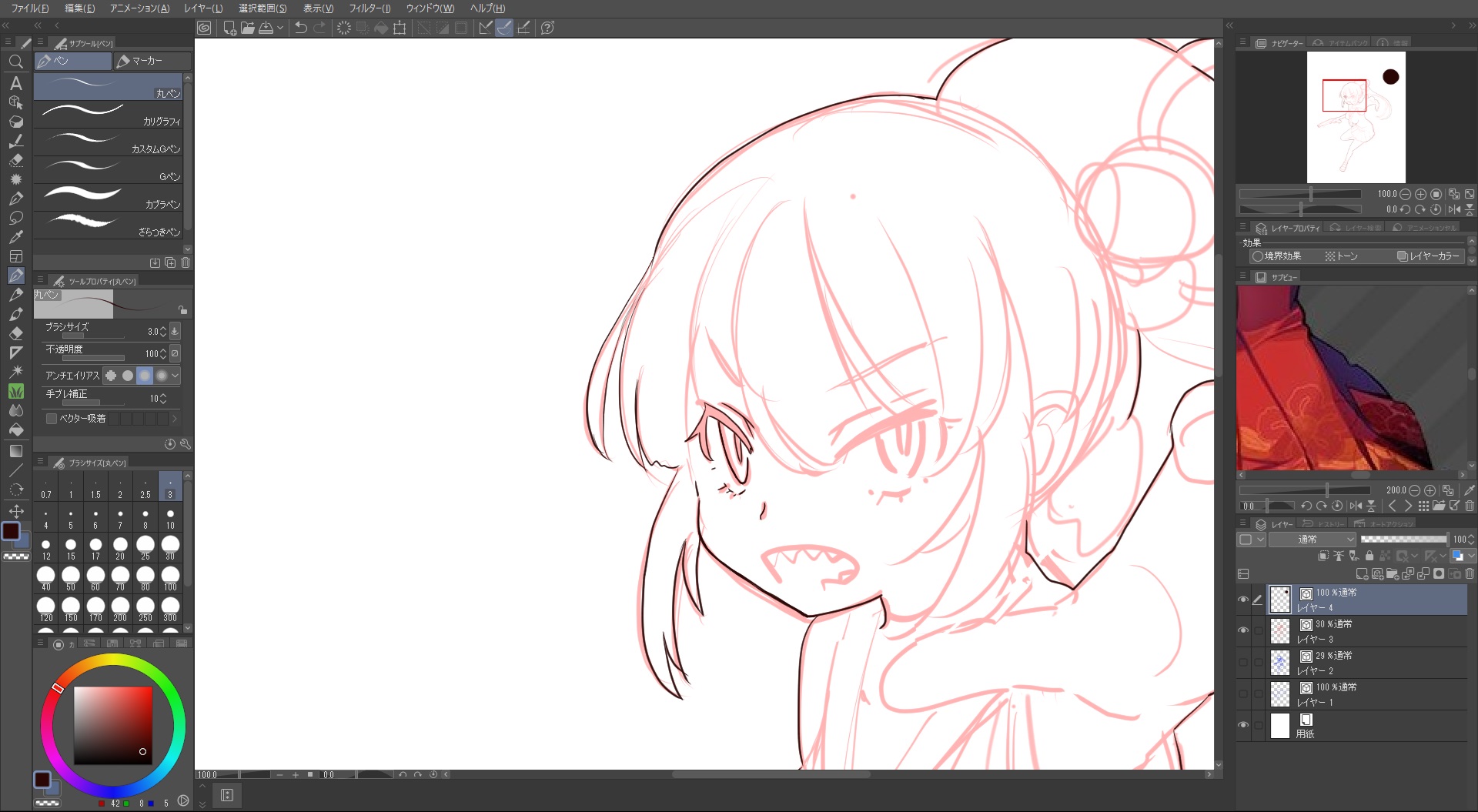Viewport: 1478px width, 812px height.
Task: Zoom out in the Navigator panel
Action: 1405,194
